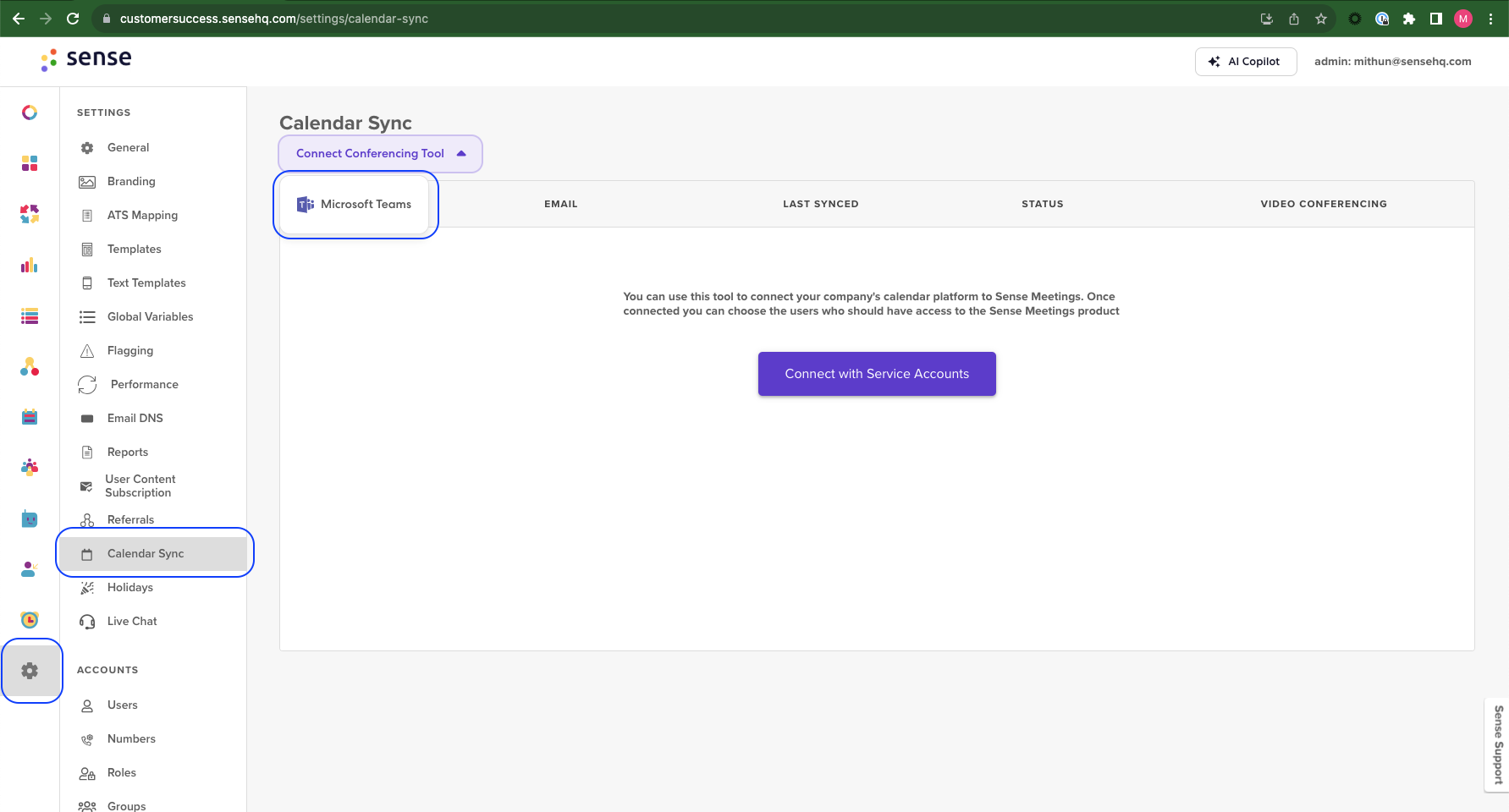Open the calendar icon in left rail
Viewport: 1509px width, 812px height.
point(30,417)
